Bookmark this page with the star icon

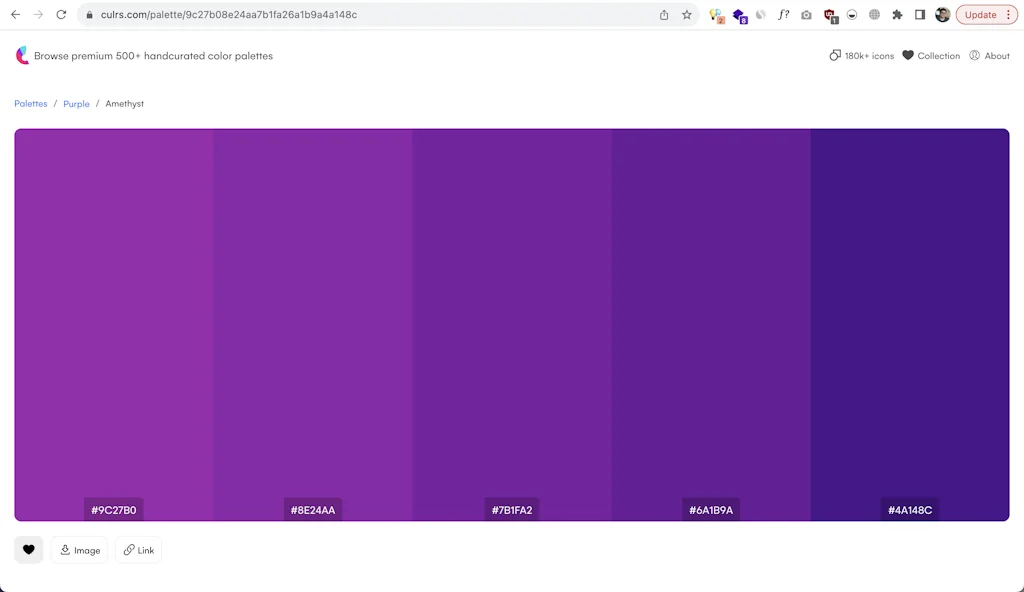pyautogui.click(x=686, y=14)
